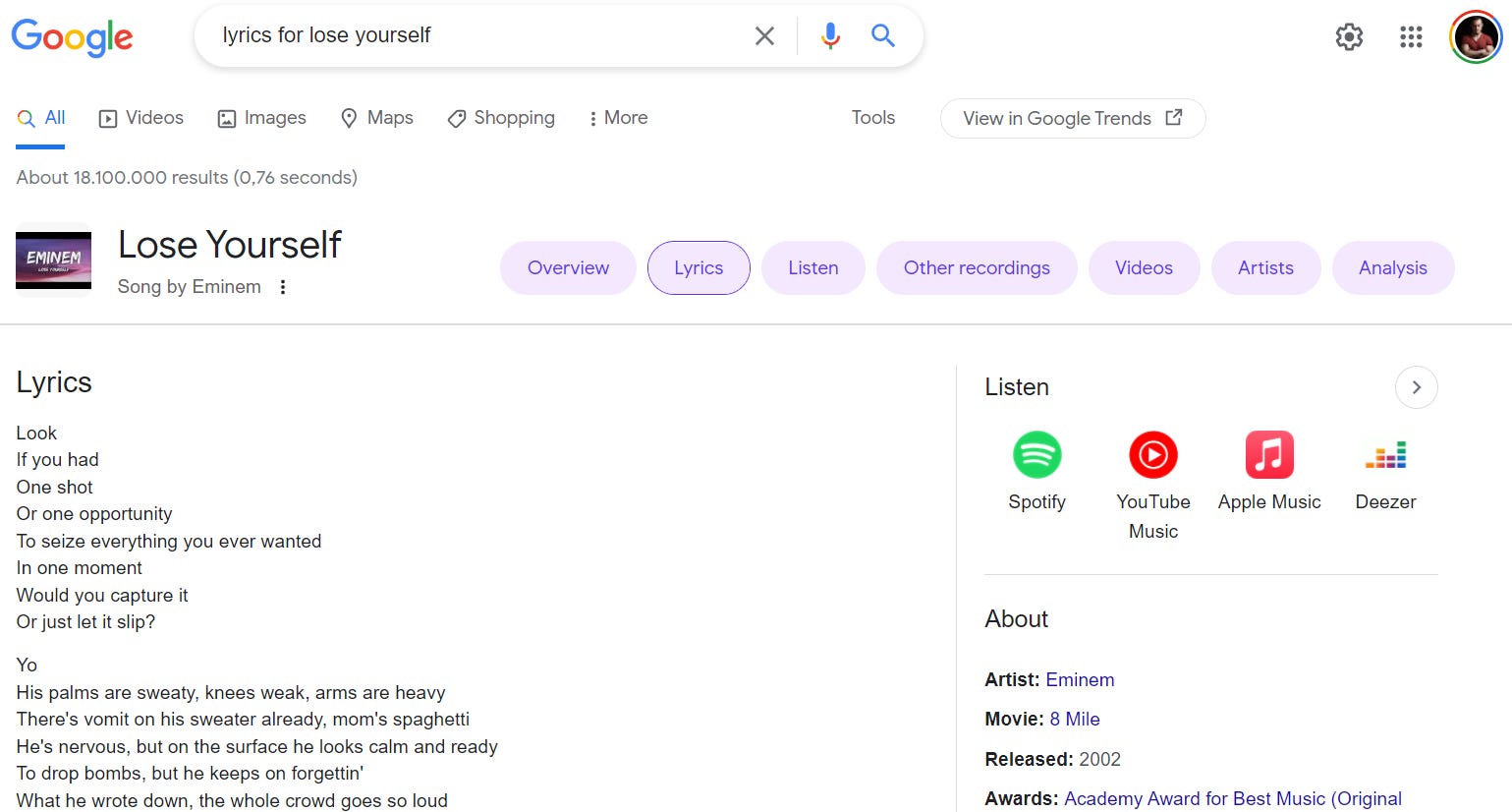Select the Other recordings chip

pos(977,267)
